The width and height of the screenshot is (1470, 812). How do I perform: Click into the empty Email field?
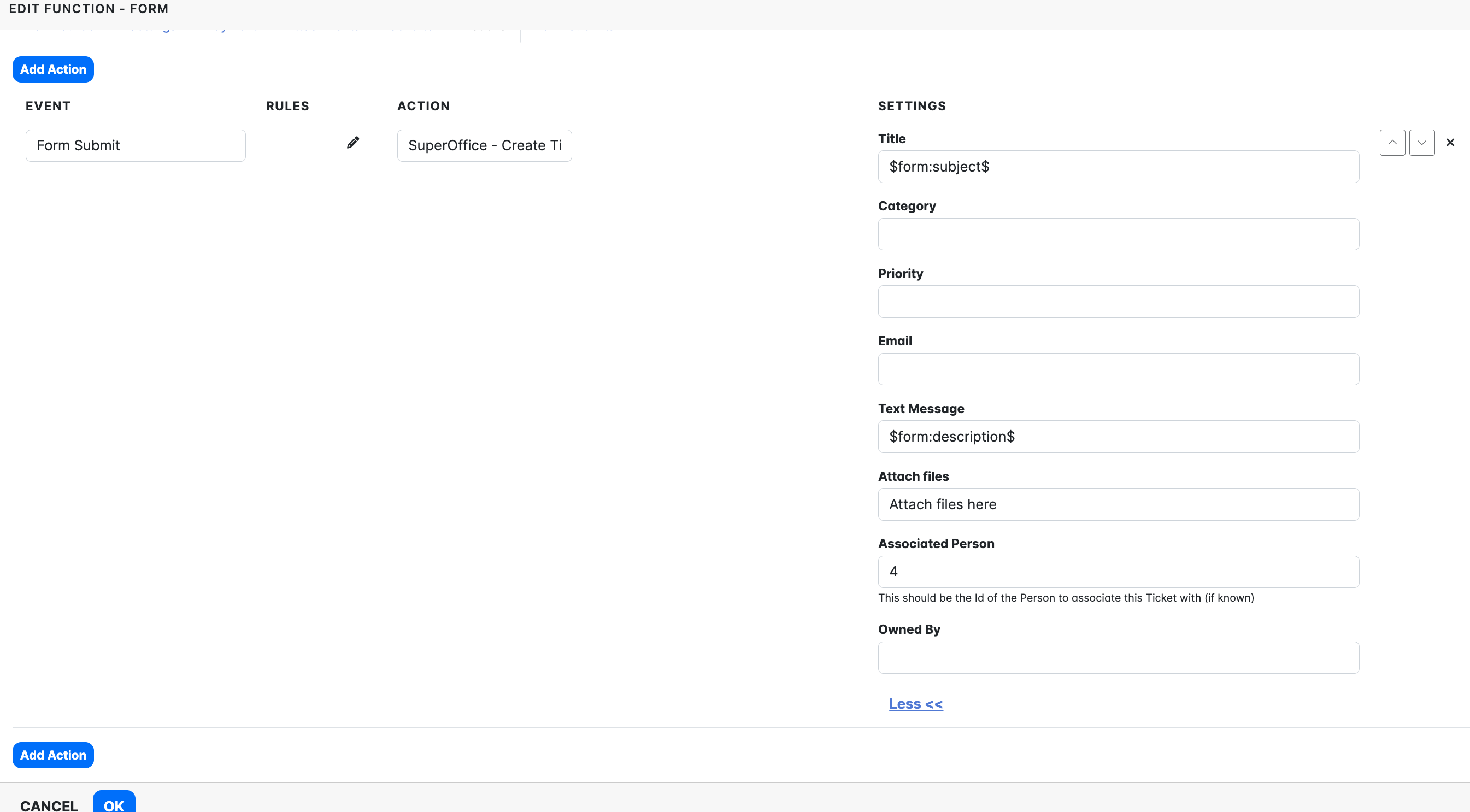point(1118,369)
